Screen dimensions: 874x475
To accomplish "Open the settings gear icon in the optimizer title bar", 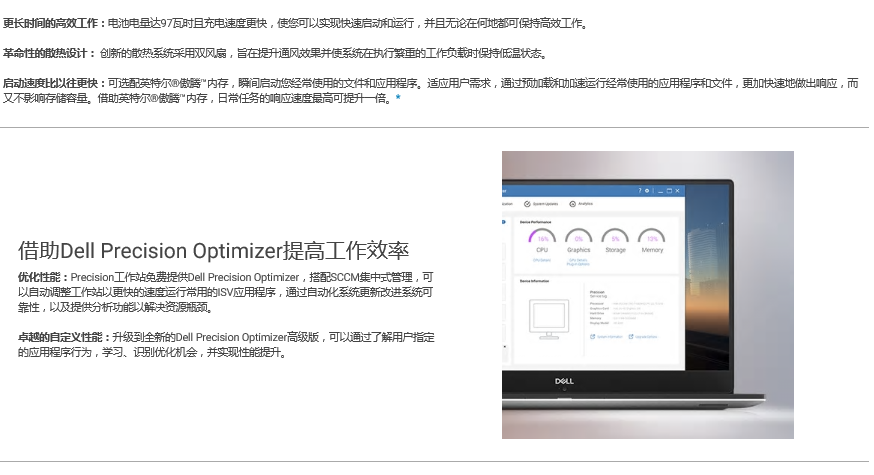I will 647,190.
